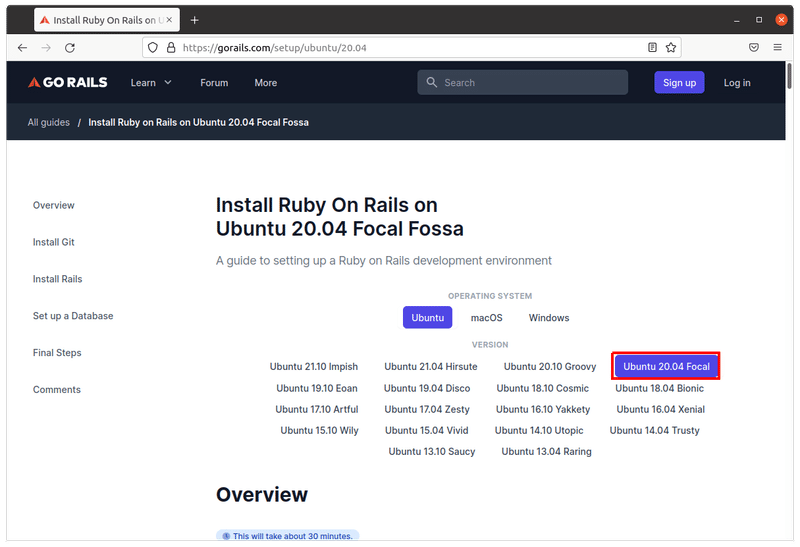The image size is (800, 547).
Task: Expand the Learn dropdown menu
Action: point(151,83)
